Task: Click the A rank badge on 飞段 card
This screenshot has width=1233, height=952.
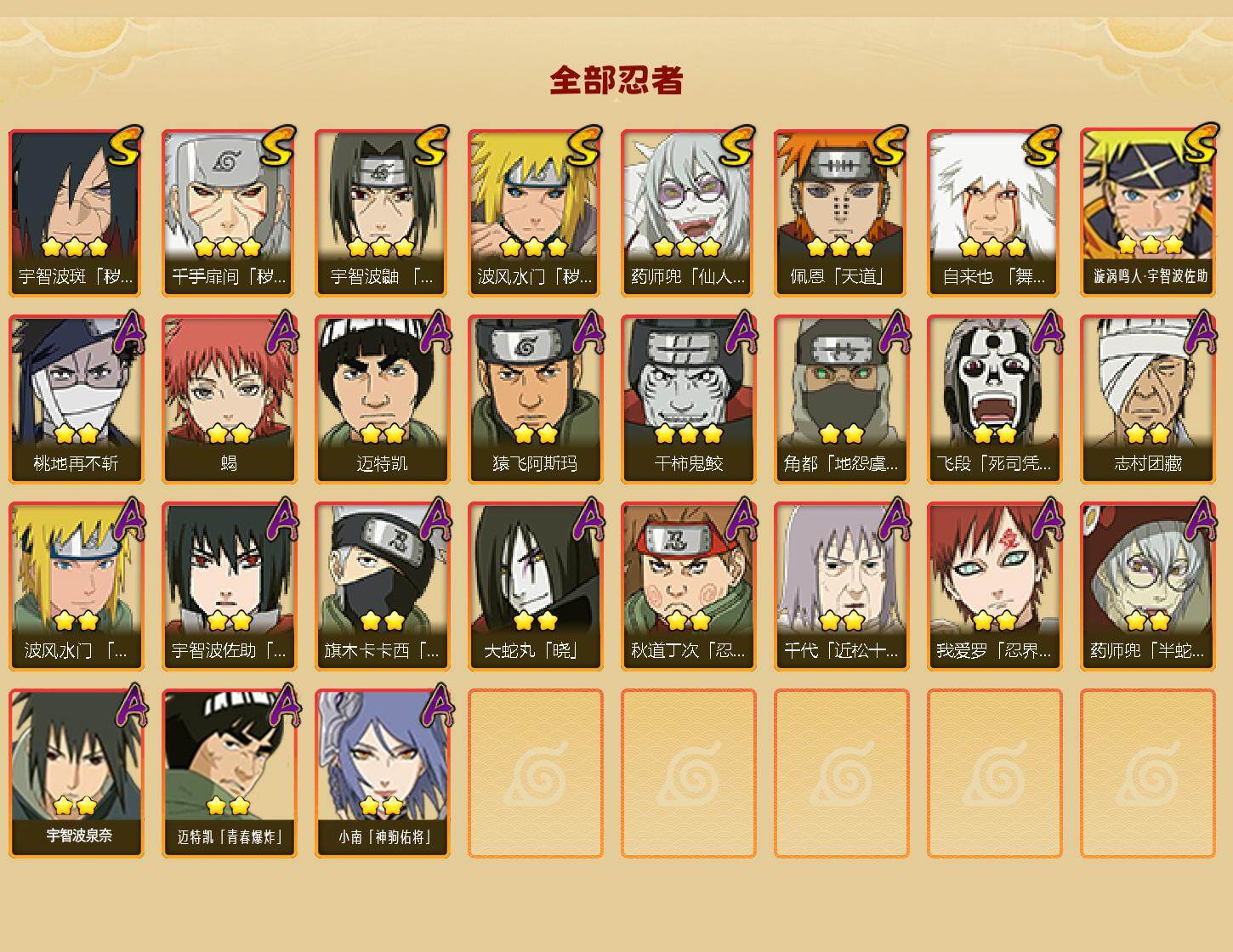Action: click(1048, 331)
